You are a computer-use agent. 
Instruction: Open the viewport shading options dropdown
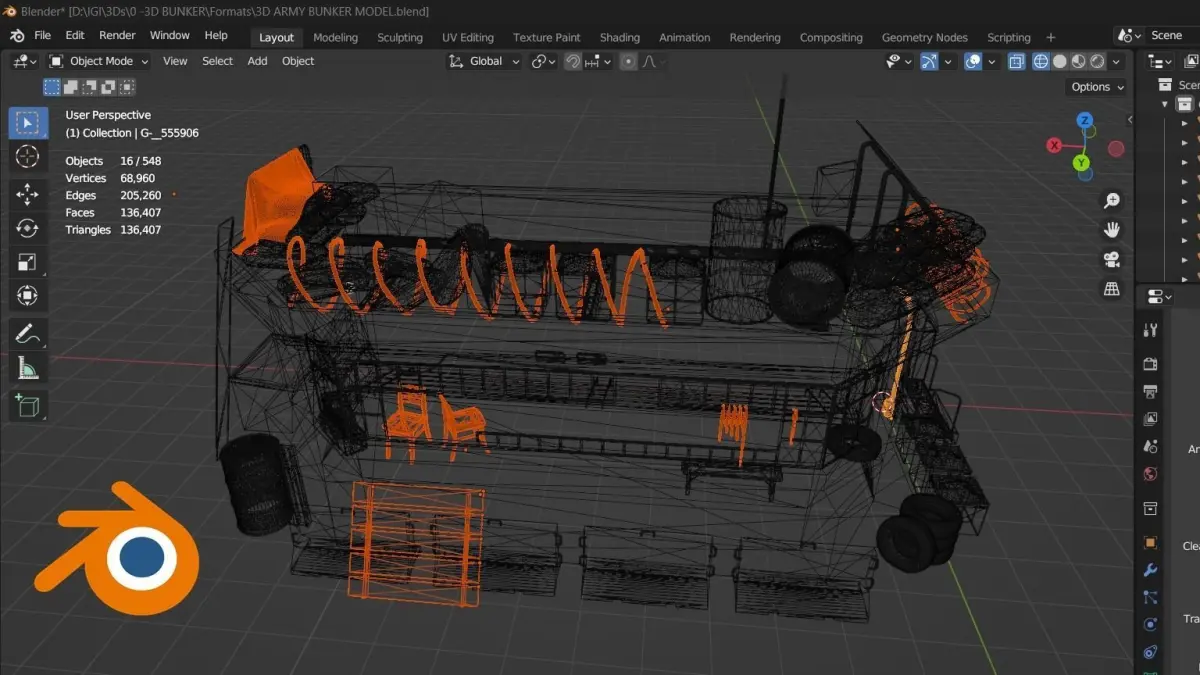click(x=1115, y=61)
